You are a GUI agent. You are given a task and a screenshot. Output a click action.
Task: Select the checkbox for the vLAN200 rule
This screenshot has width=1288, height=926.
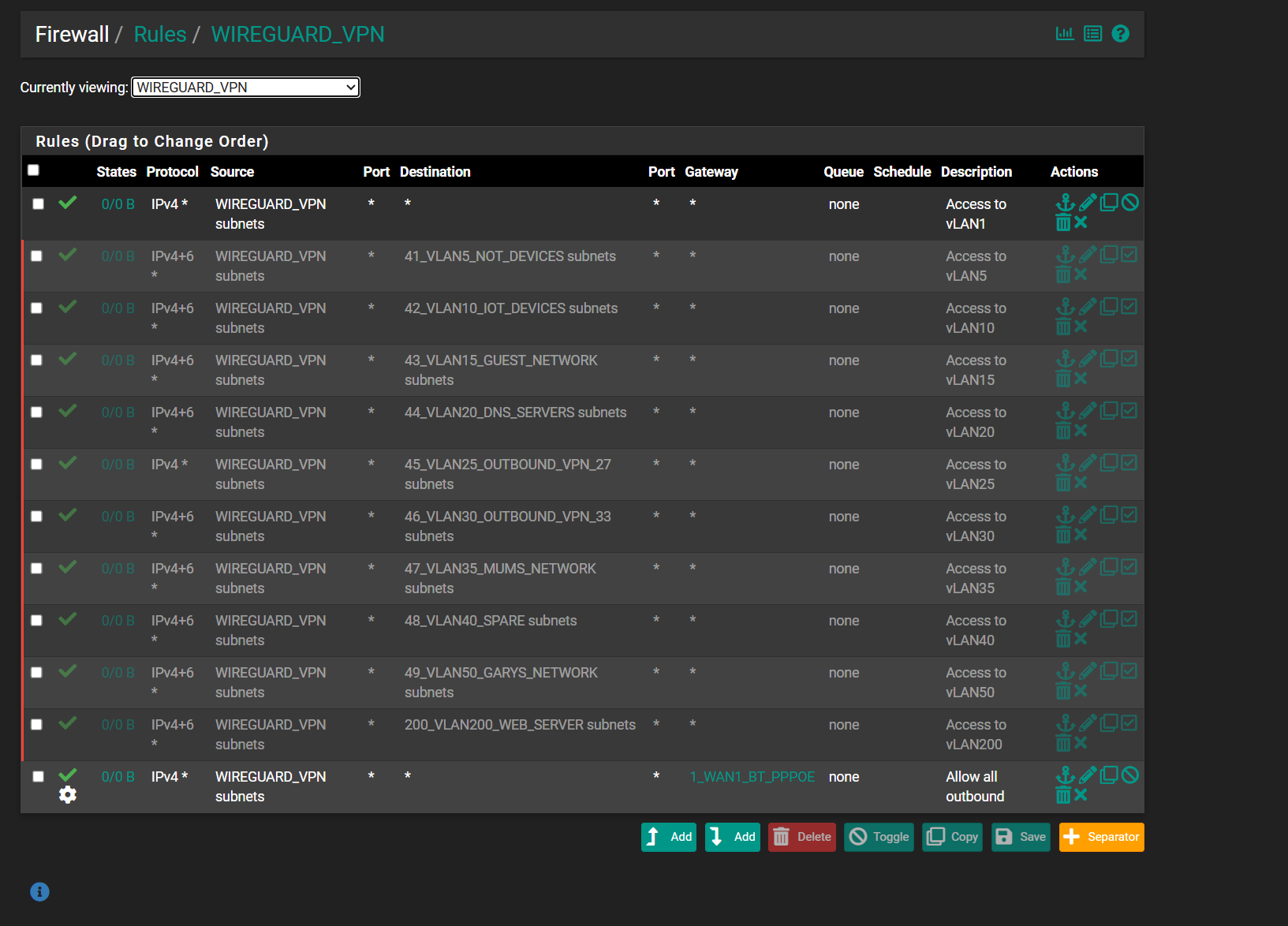tap(37, 725)
